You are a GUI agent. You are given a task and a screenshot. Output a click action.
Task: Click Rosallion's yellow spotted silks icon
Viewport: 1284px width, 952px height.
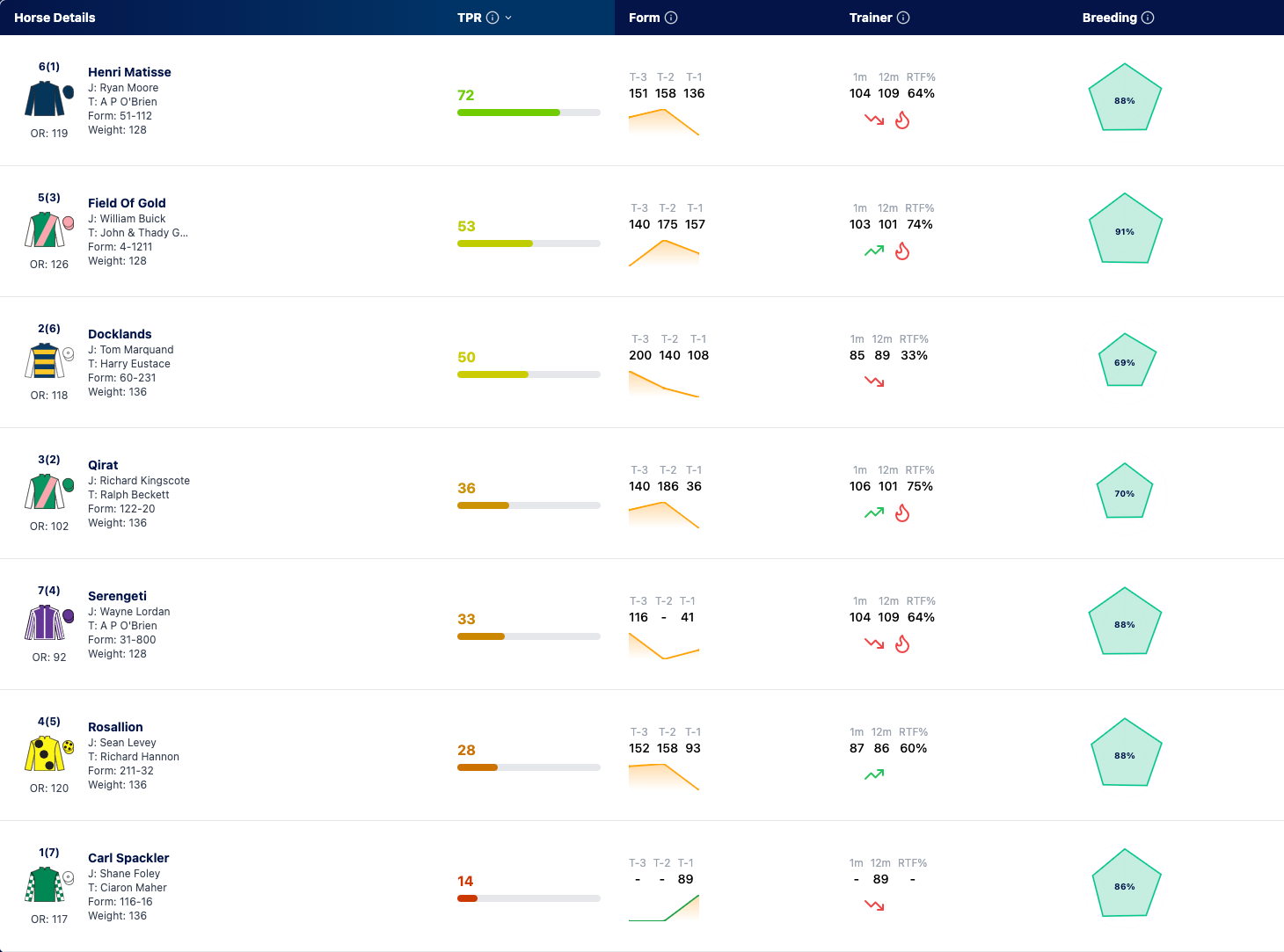[x=44, y=753]
